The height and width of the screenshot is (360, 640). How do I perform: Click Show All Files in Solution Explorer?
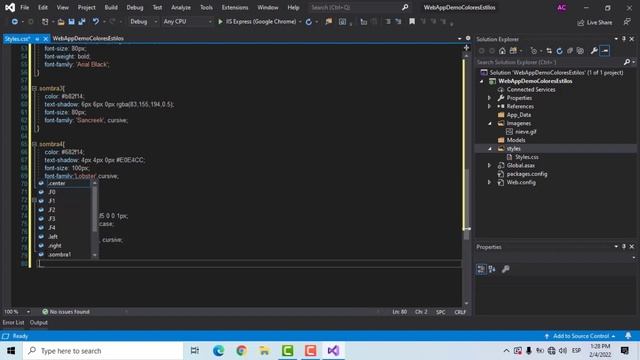(x=580, y=51)
